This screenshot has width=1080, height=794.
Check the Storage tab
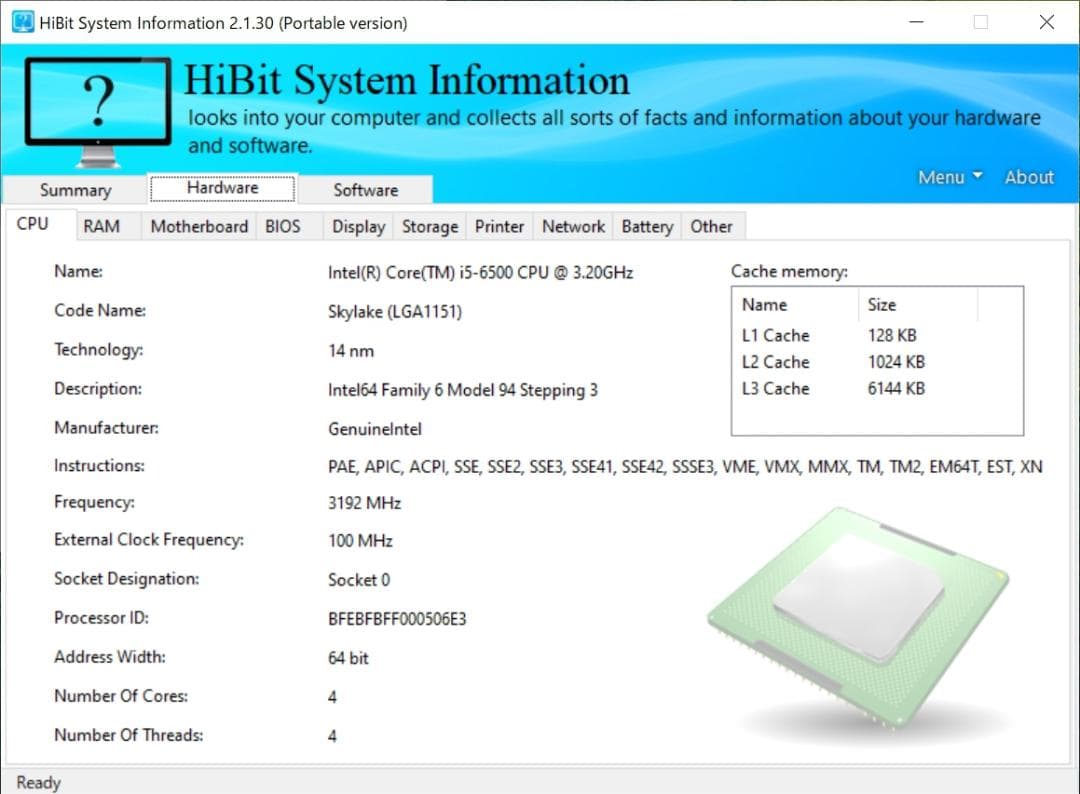(x=429, y=227)
